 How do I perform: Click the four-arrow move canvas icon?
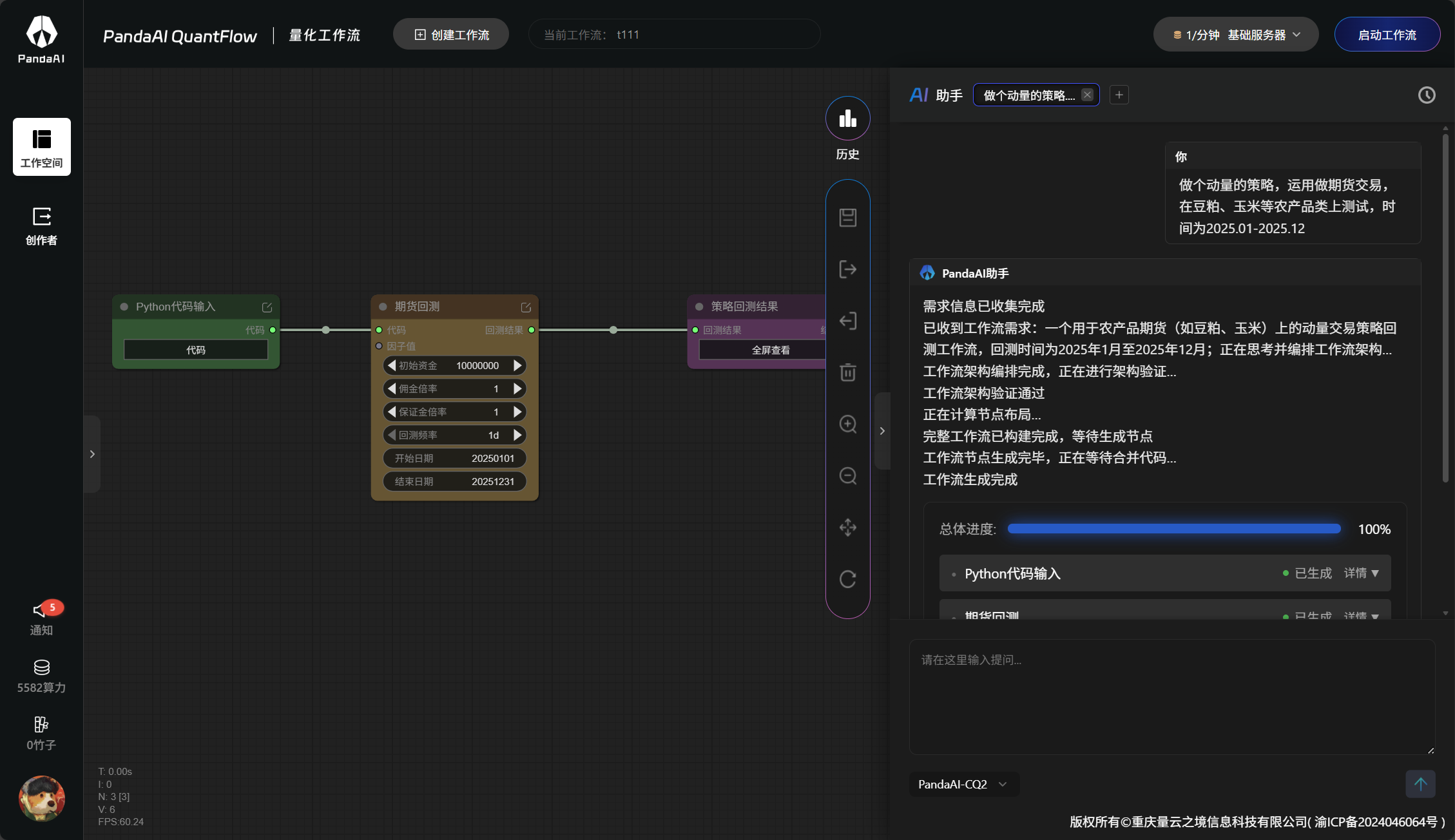[x=848, y=528]
